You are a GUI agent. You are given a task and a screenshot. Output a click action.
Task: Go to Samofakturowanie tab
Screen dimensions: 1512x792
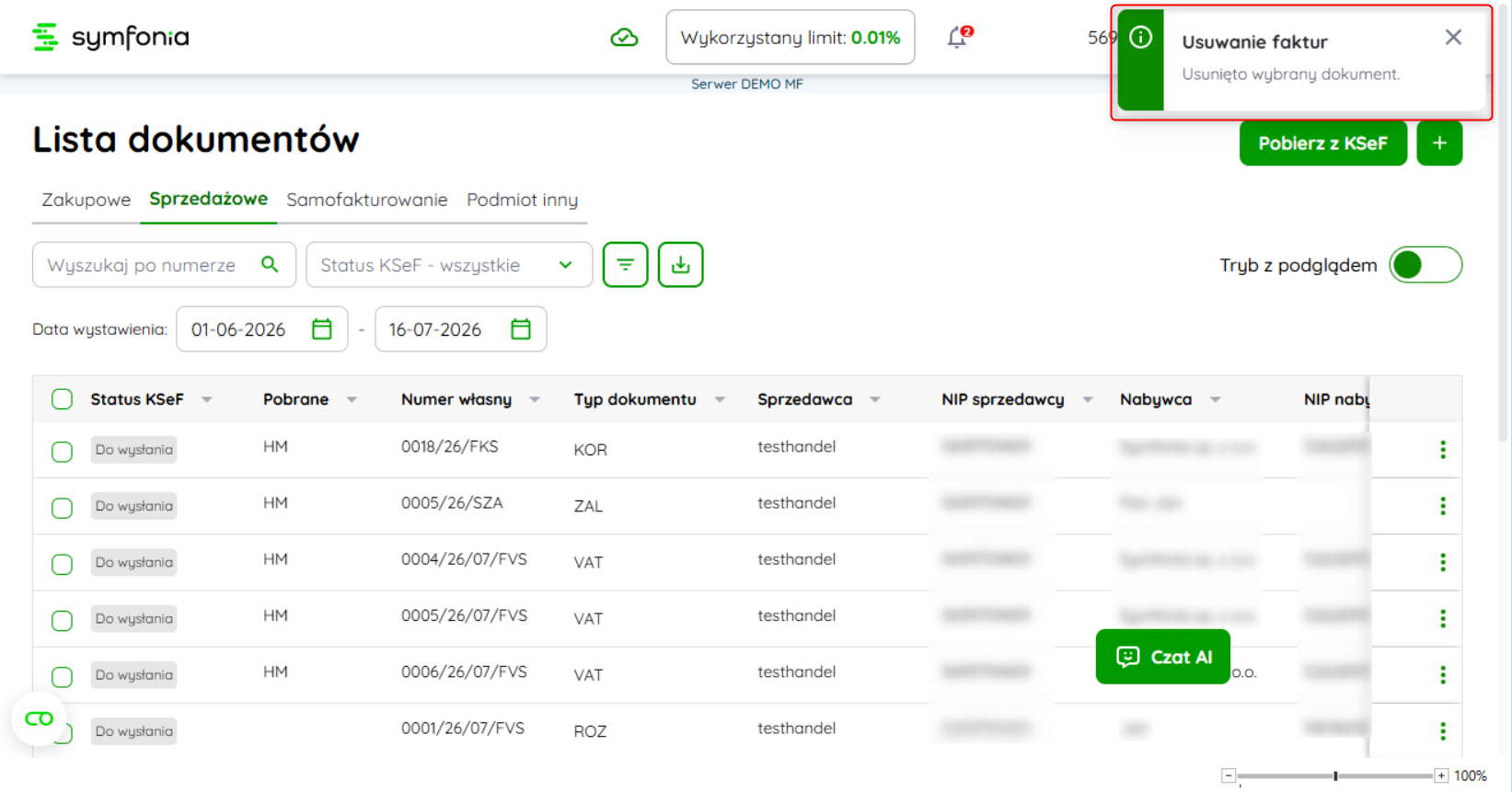(367, 200)
